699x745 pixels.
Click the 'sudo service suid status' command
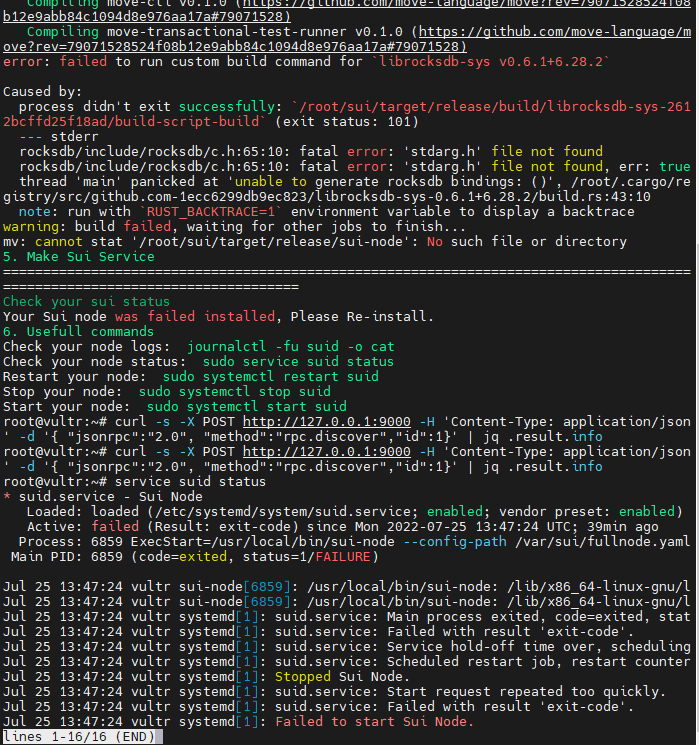point(298,362)
